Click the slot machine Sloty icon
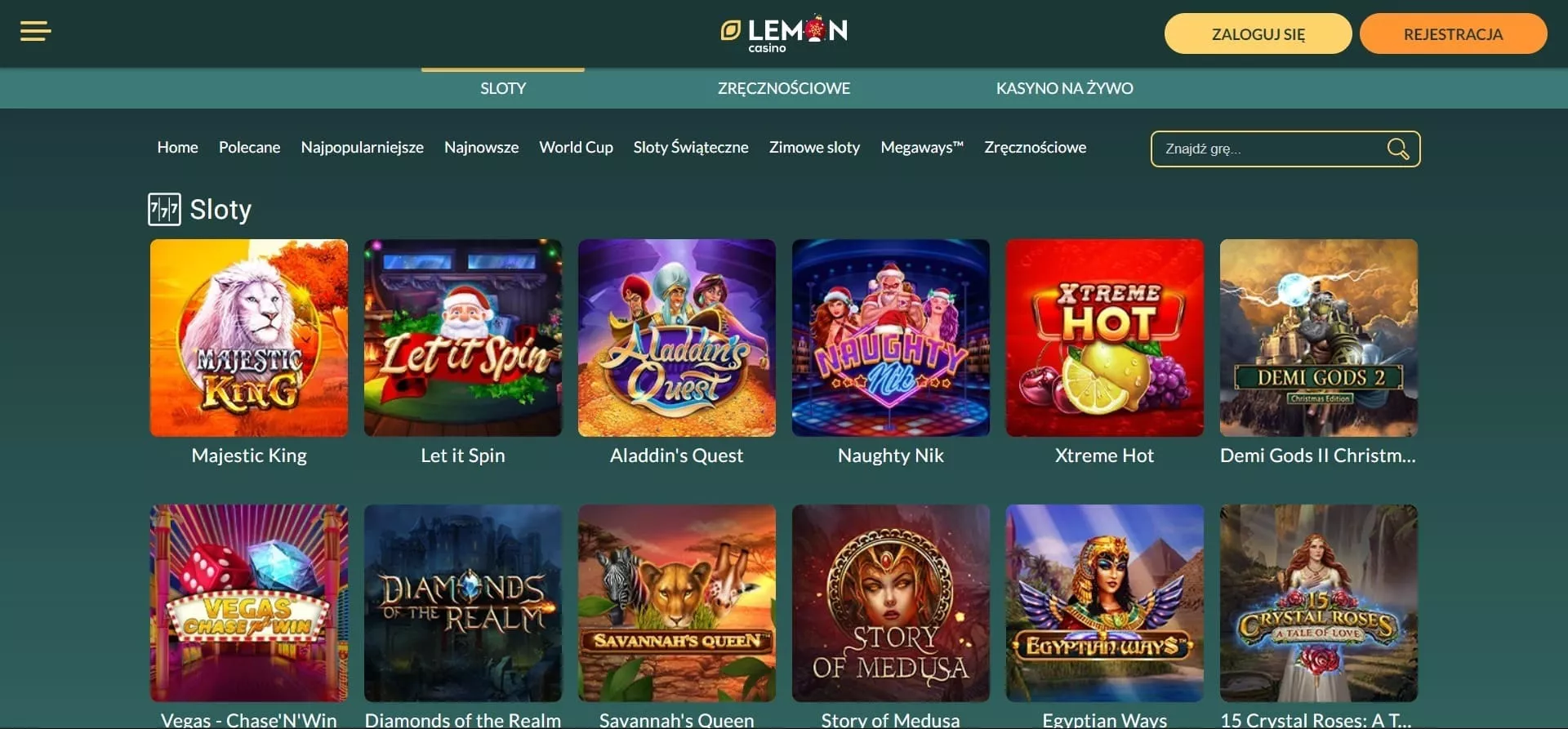Viewport: 1568px width, 729px height. coord(164,209)
